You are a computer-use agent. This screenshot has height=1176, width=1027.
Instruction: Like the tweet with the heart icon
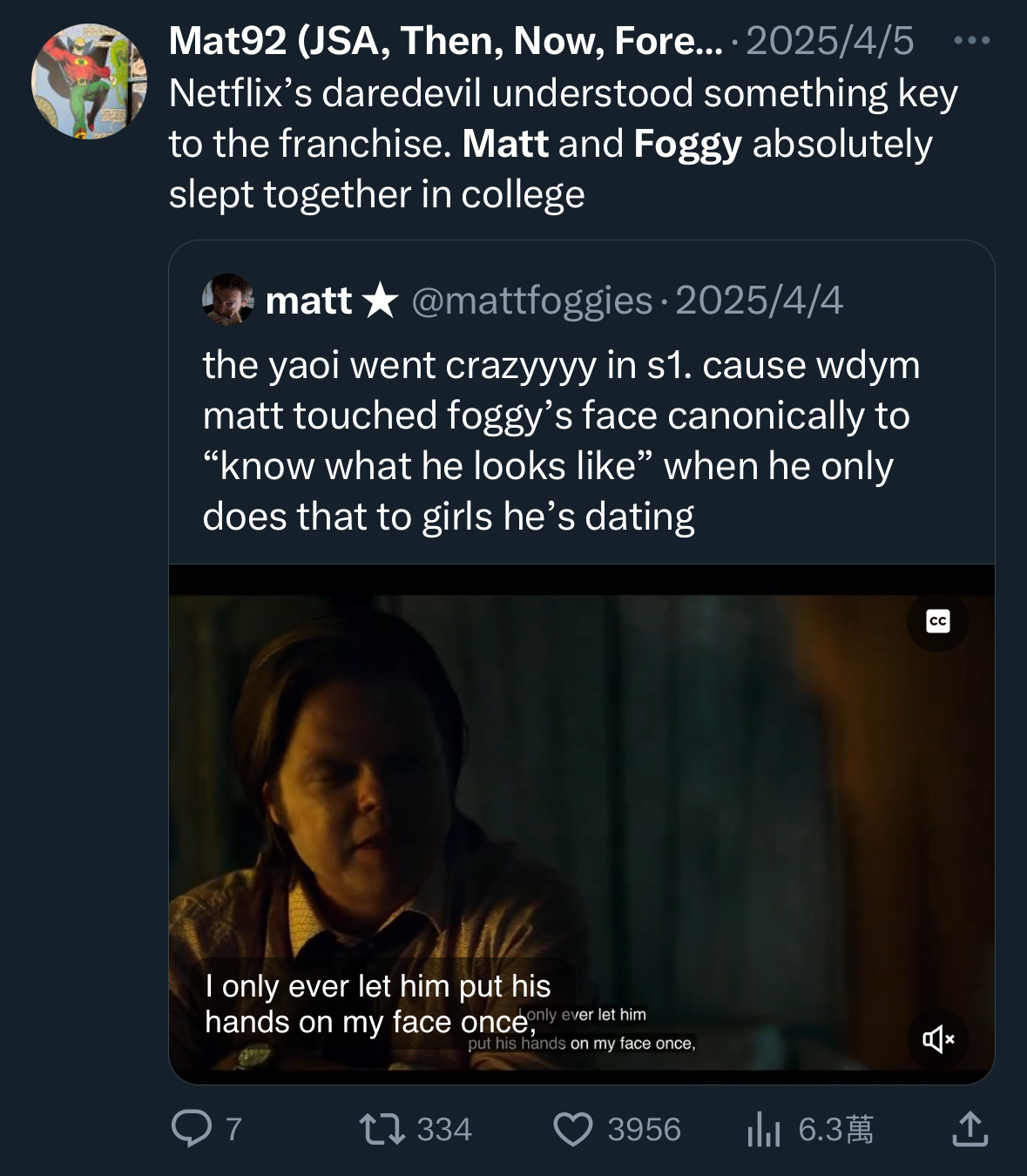coord(572,1129)
